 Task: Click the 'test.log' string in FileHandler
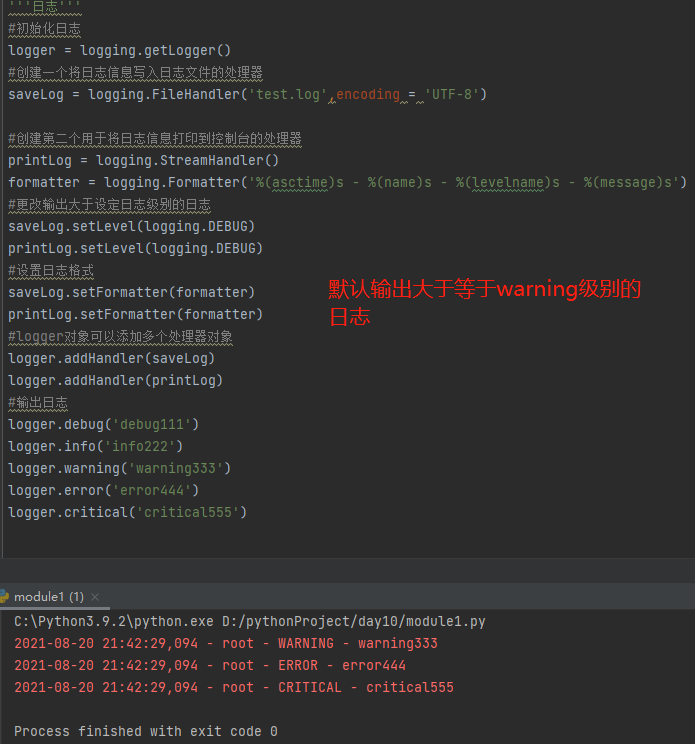(x=288, y=94)
